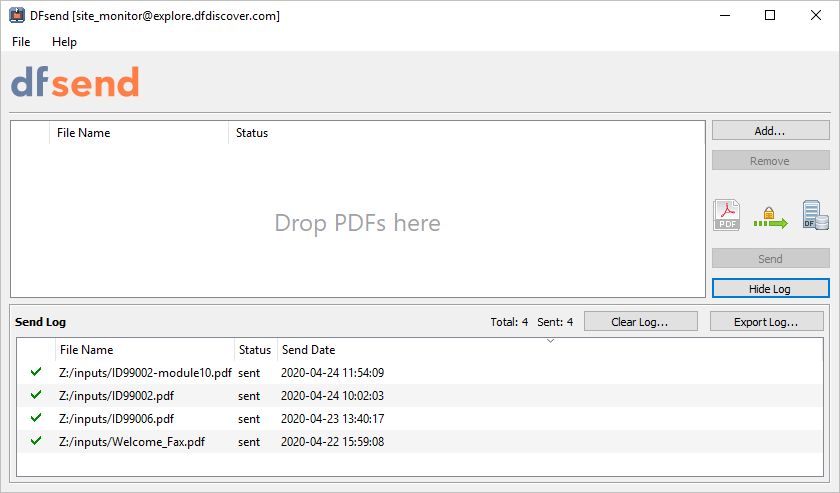Sort send log by File Name column
This screenshot has width=840, height=493.
click(x=87, y=350)
